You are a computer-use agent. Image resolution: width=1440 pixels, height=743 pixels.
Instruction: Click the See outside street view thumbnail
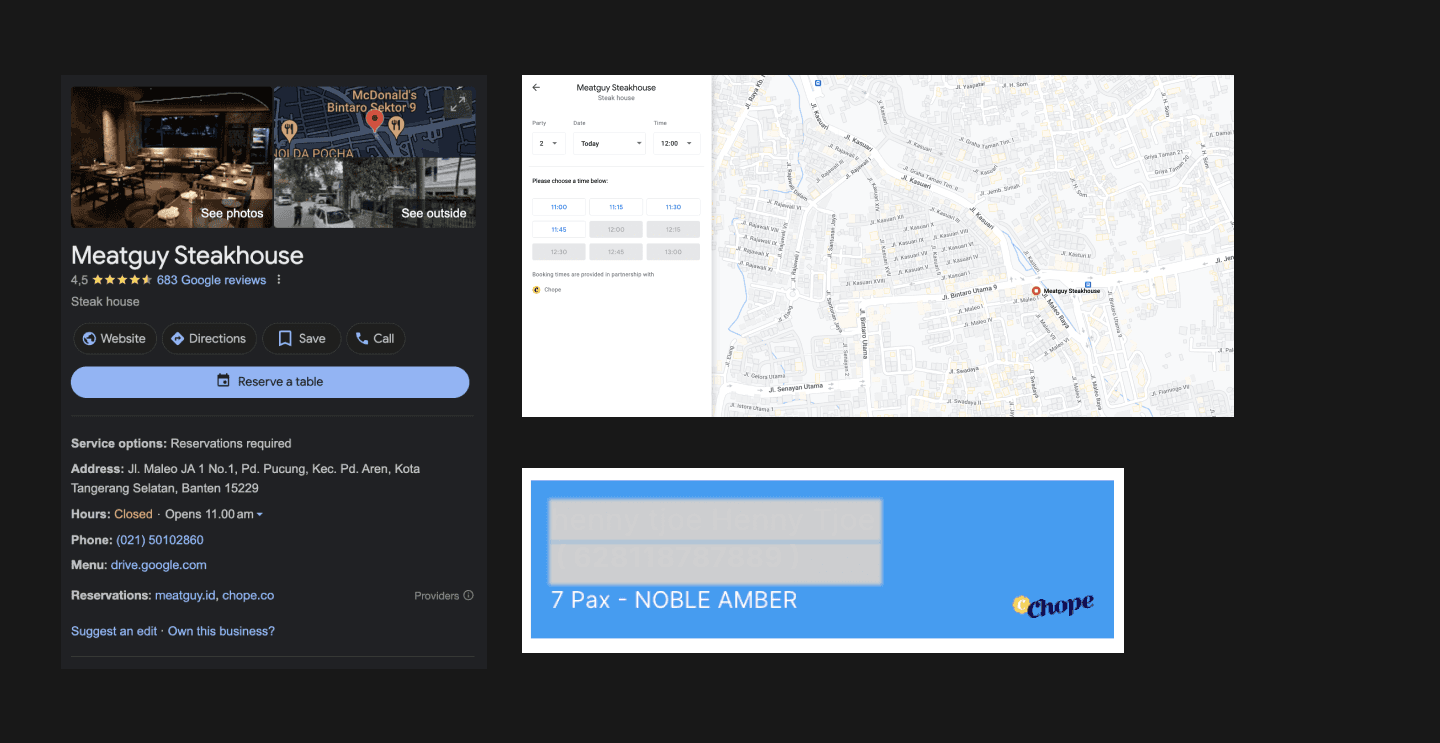[x=375, y=193]
